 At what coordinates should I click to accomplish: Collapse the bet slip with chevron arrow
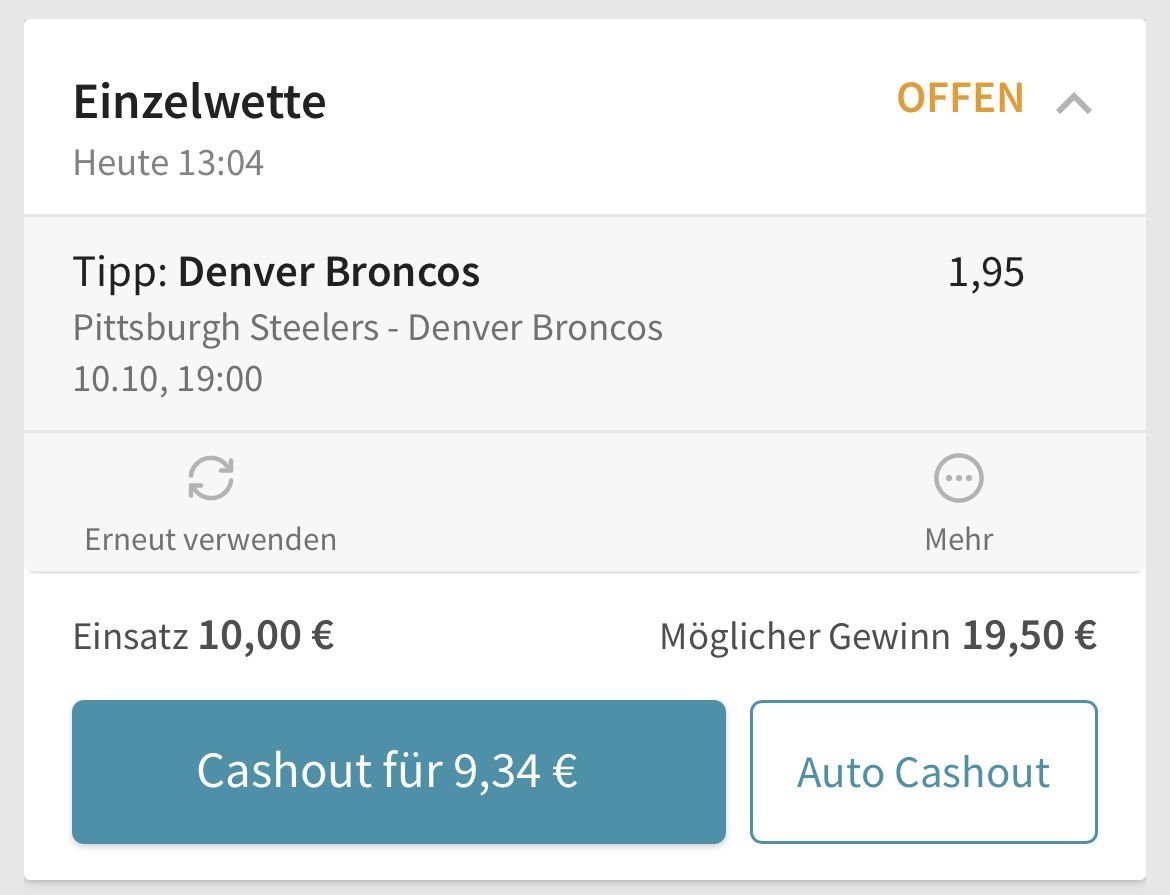(1074, 103)
